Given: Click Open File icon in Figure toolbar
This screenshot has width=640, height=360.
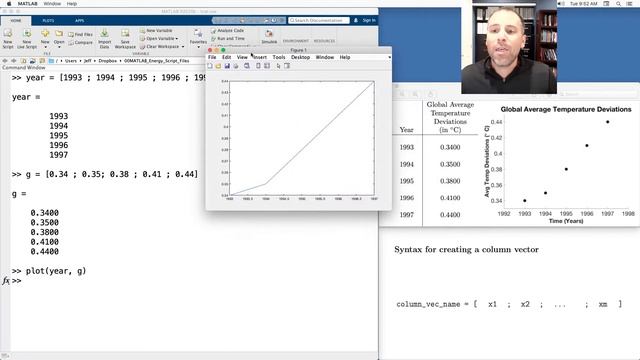Looking at the screenshot, I should [218, 66].
